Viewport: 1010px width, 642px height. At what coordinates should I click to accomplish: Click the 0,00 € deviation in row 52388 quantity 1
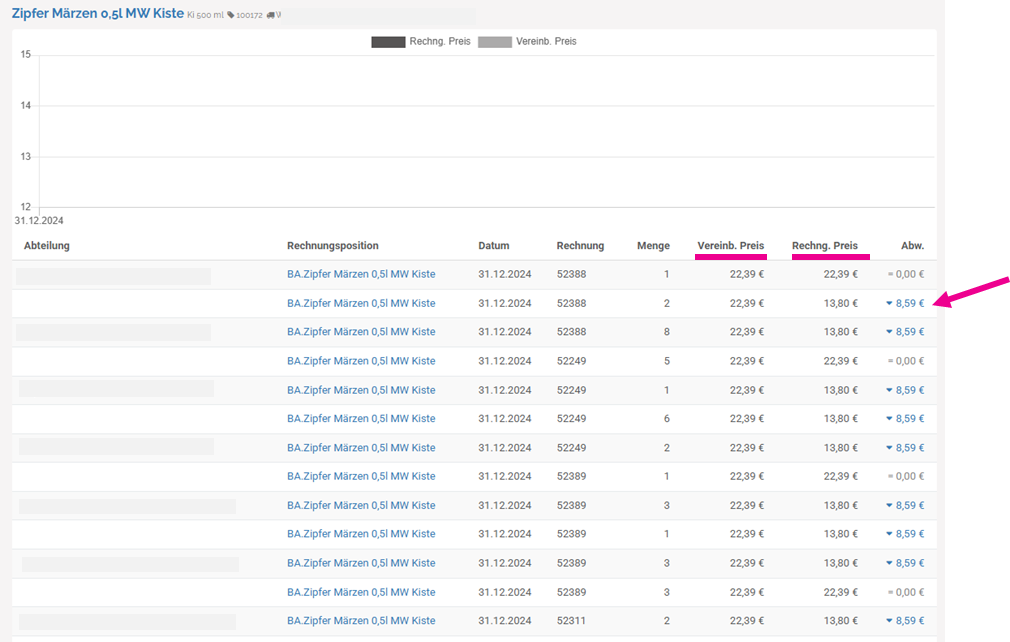[906, 274]
